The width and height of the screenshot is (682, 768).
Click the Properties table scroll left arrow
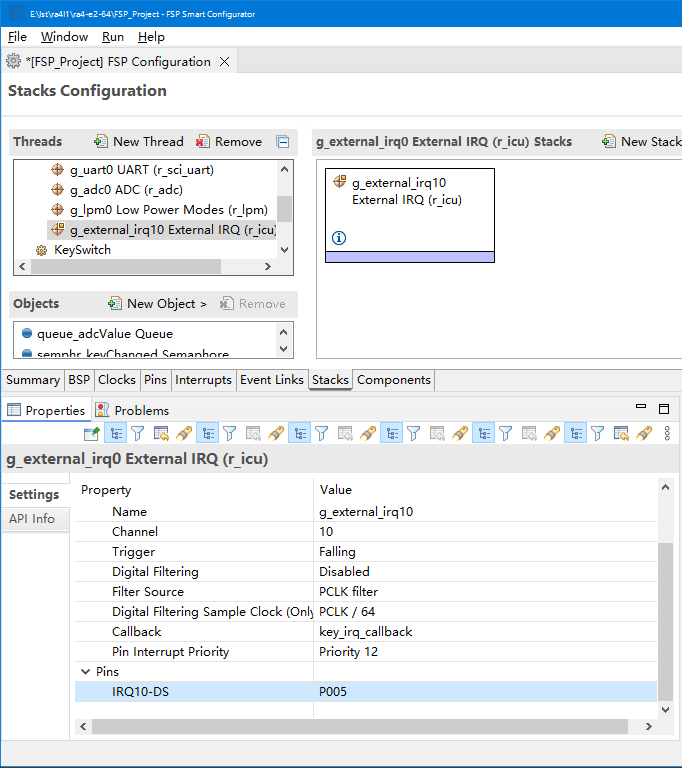coord(83,726)
